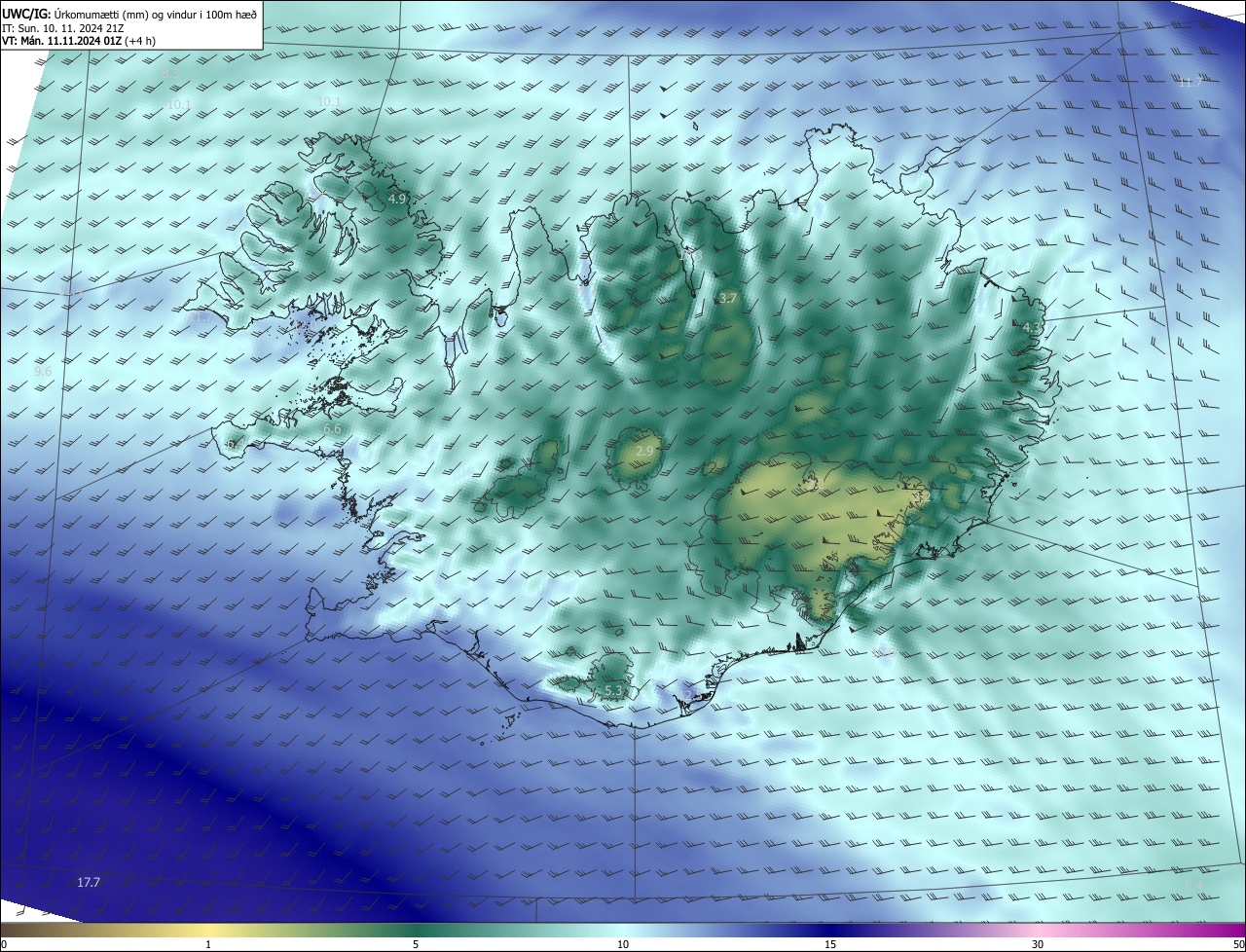
Task: Click the 30 tick on the color scale
Action: (1038, 944)
